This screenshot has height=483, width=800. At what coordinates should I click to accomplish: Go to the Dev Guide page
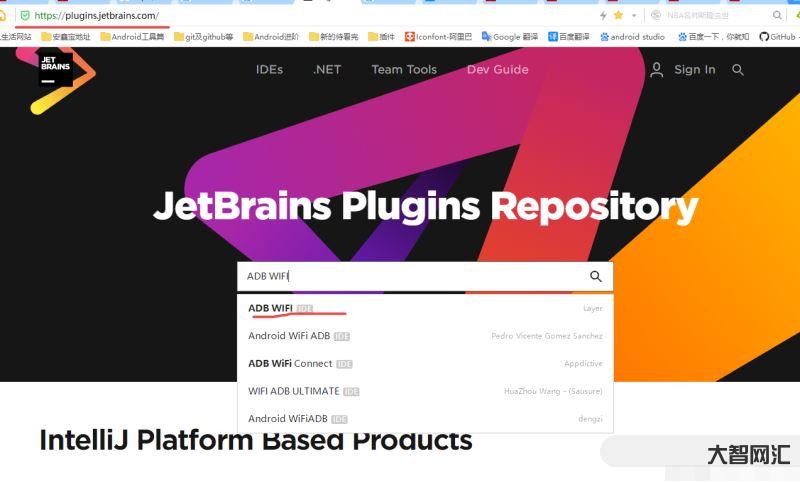497,70
